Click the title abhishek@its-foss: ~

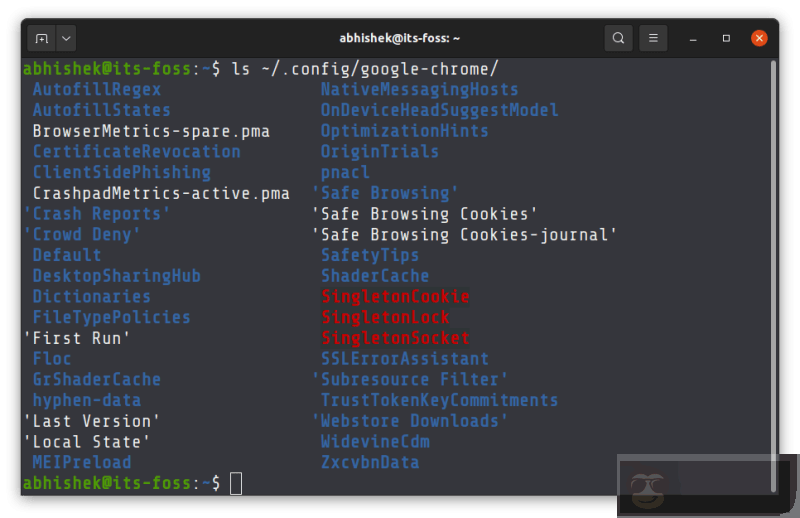(x=399, y=38)
